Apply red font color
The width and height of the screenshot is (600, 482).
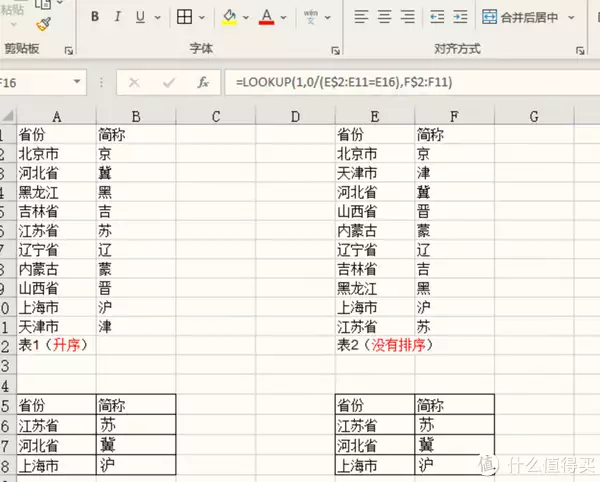[267, 17]
